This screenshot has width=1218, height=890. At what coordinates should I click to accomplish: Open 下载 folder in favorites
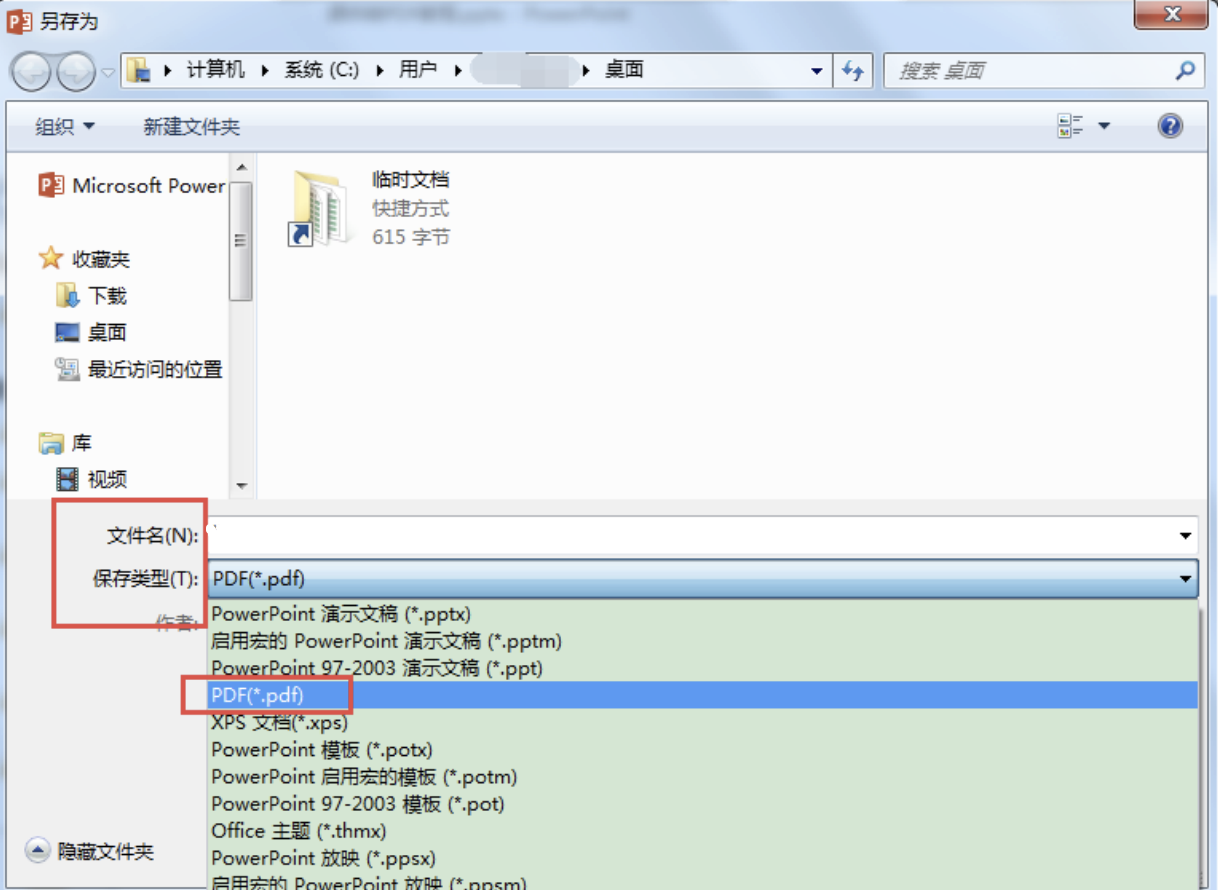(107, 296)
